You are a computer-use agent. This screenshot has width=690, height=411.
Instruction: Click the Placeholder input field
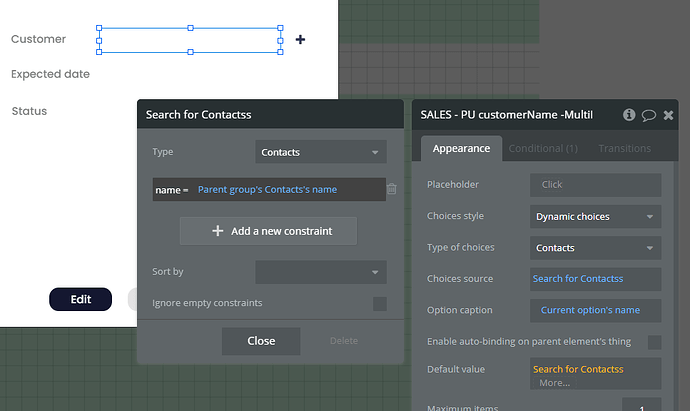tap(595, 185)
